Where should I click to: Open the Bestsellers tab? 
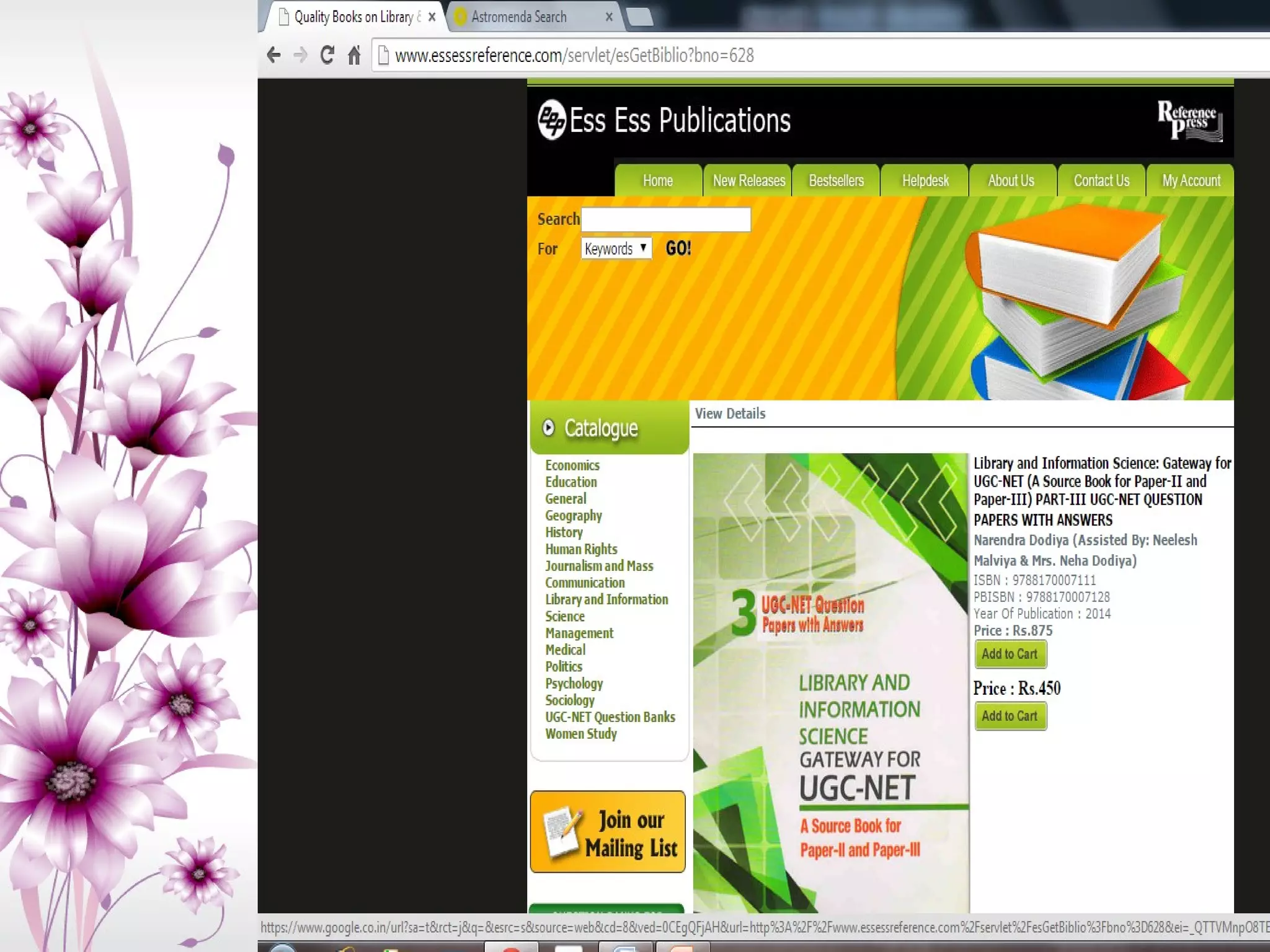(836, 180)
